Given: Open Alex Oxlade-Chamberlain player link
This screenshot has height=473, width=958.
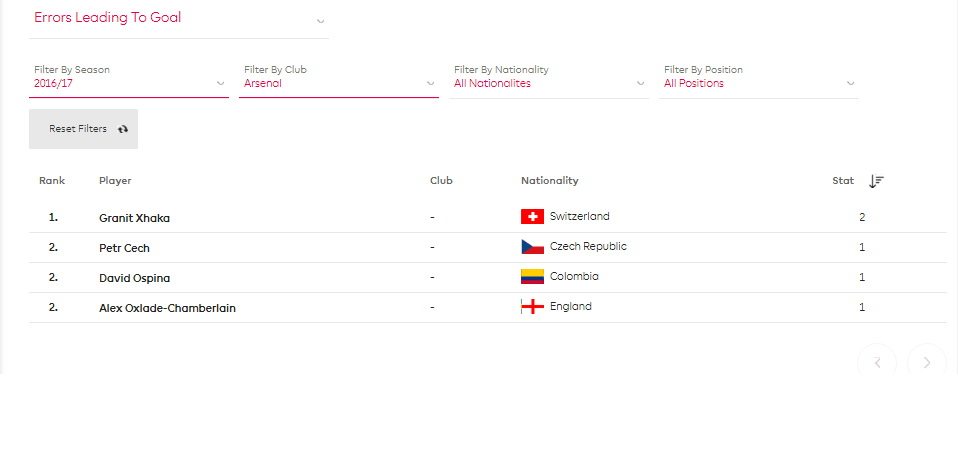Looking at the screenshot, I should 167,309.
